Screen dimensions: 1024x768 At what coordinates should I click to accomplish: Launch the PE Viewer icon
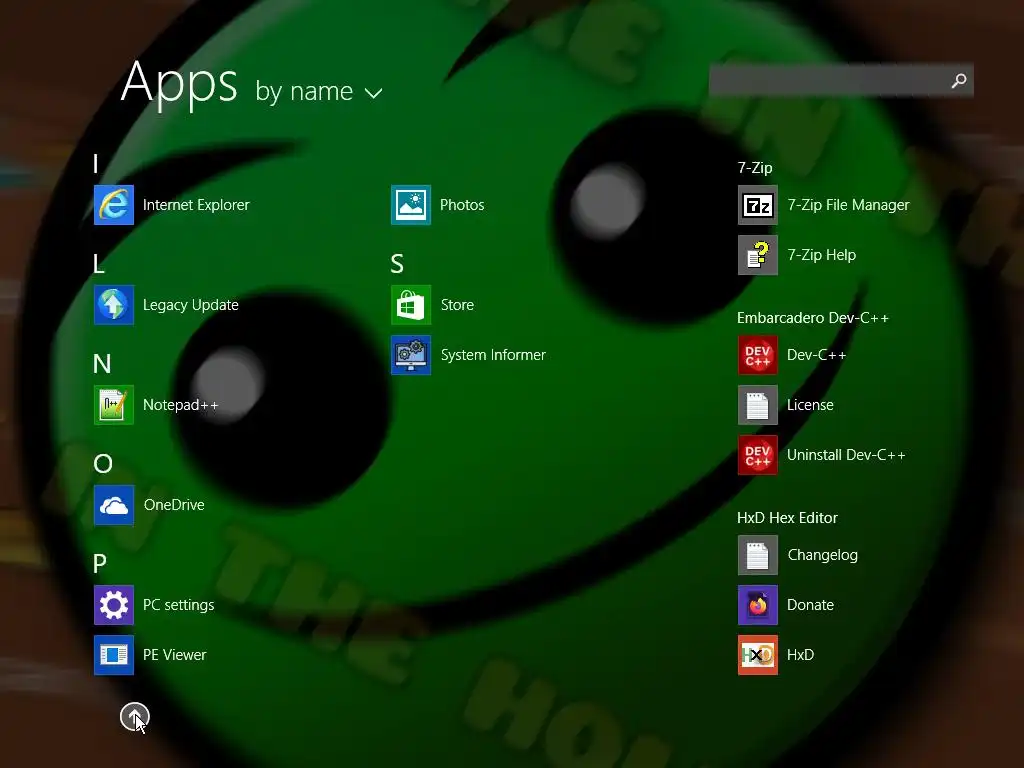114,654
